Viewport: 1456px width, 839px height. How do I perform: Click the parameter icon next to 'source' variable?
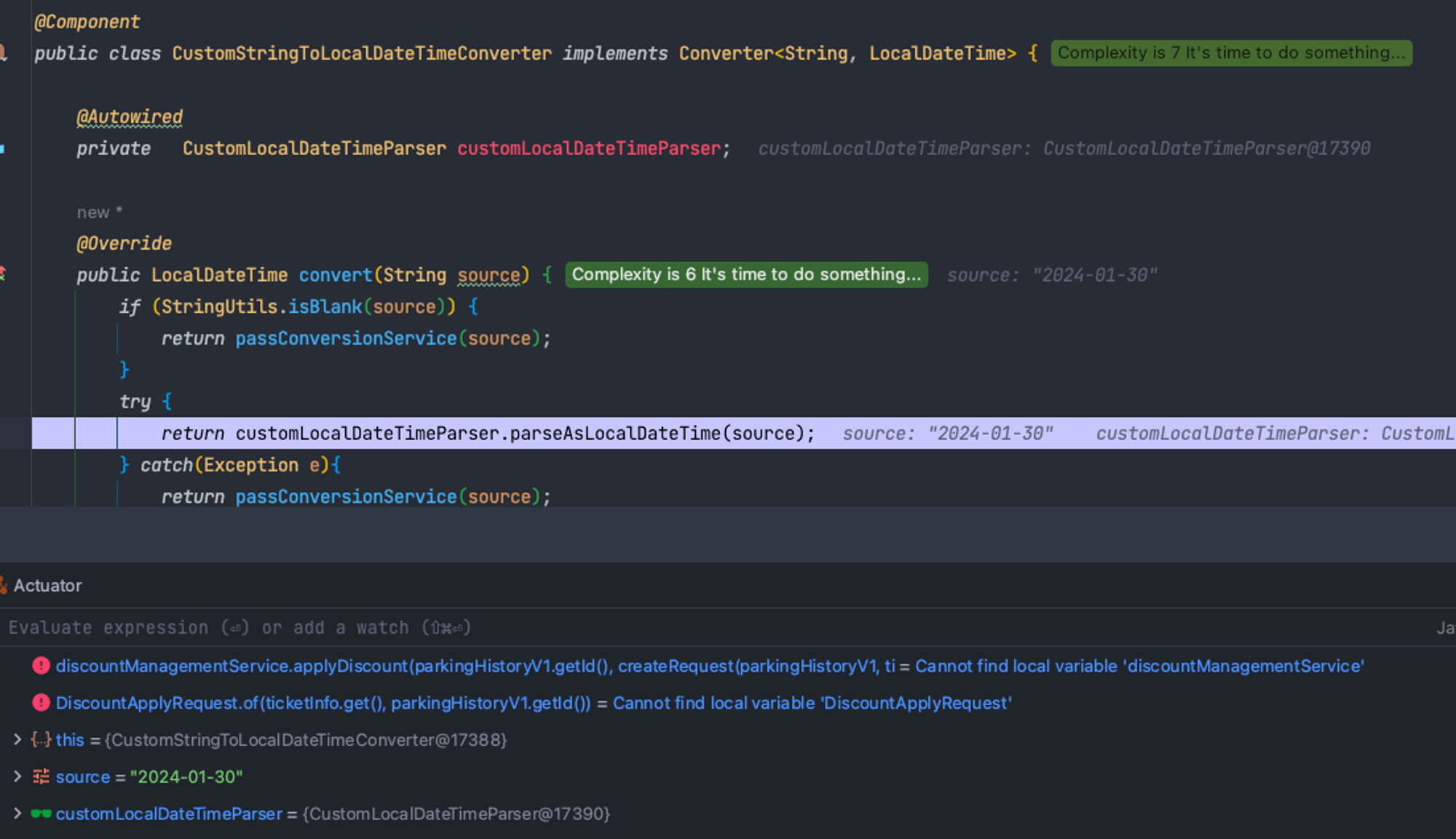41,776
